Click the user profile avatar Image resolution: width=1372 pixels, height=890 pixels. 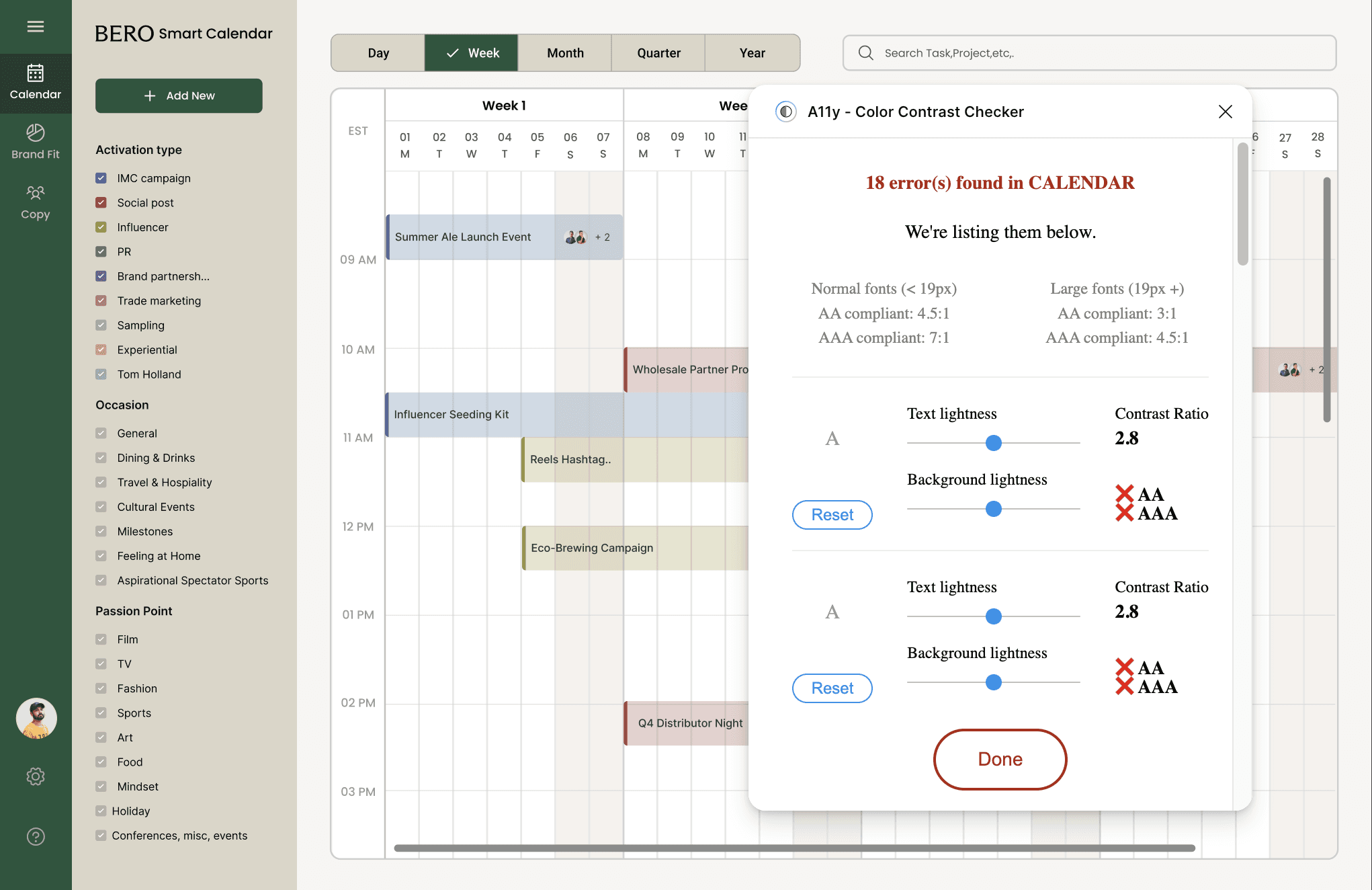[36, 718]
